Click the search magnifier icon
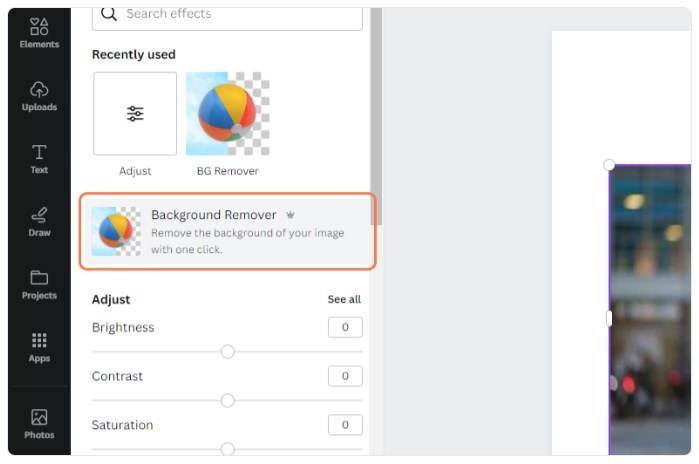Viewport: 699px width, 464px height. [x=109, y=14]
